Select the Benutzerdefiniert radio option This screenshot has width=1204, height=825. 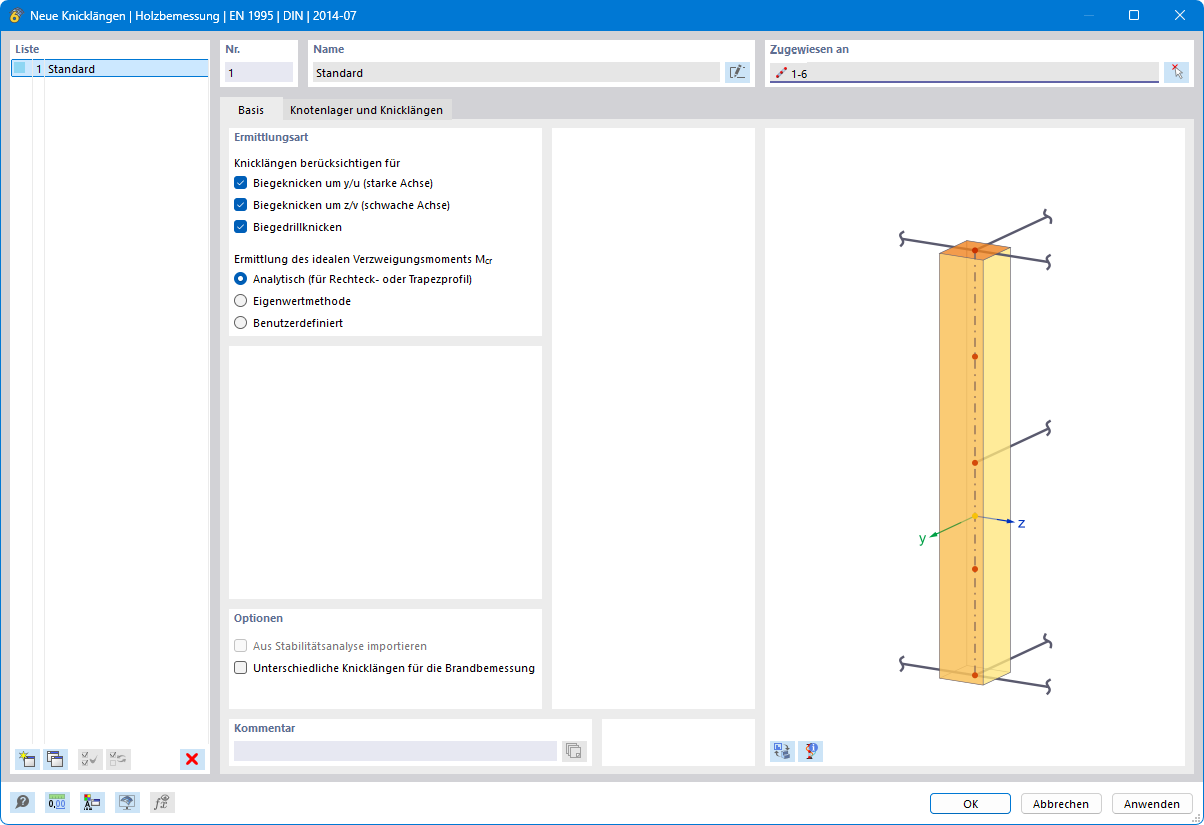(240, 323)
